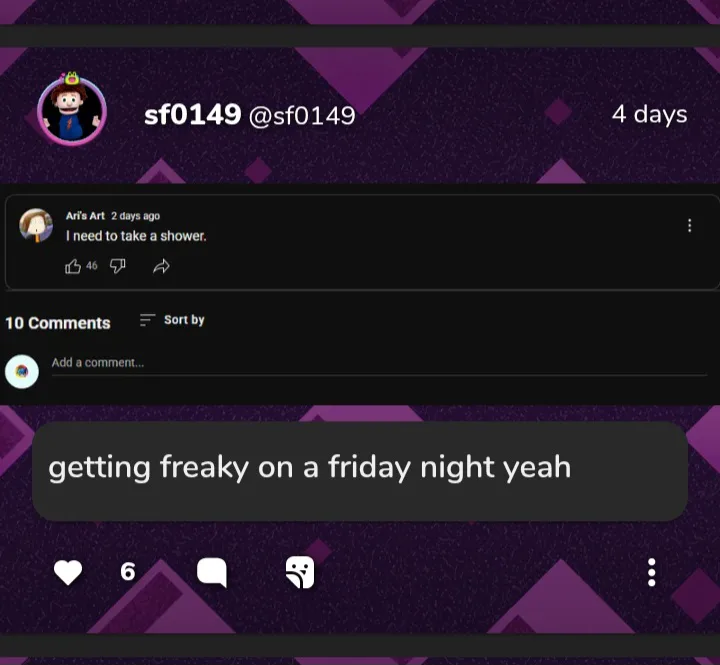Click the Ari's Art channel name
The width and height of the screenshot is (720, 665).
click(85, 216)
